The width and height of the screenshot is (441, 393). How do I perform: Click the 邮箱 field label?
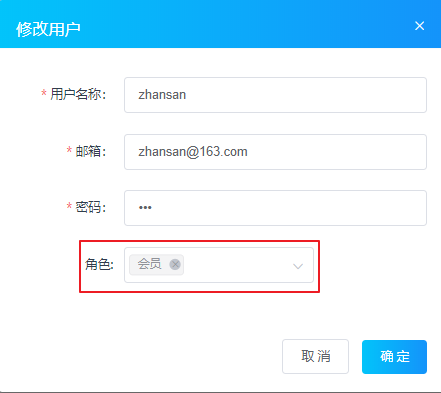[91, 151]
